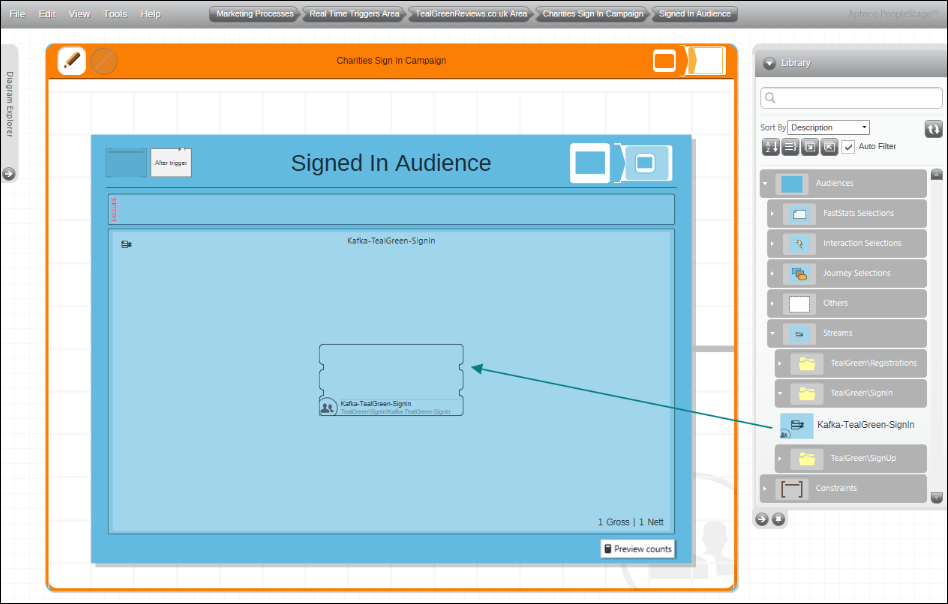Screen dimensions: 948x604
Task: Open the Tools menu
Action: (x=115, y=13)
